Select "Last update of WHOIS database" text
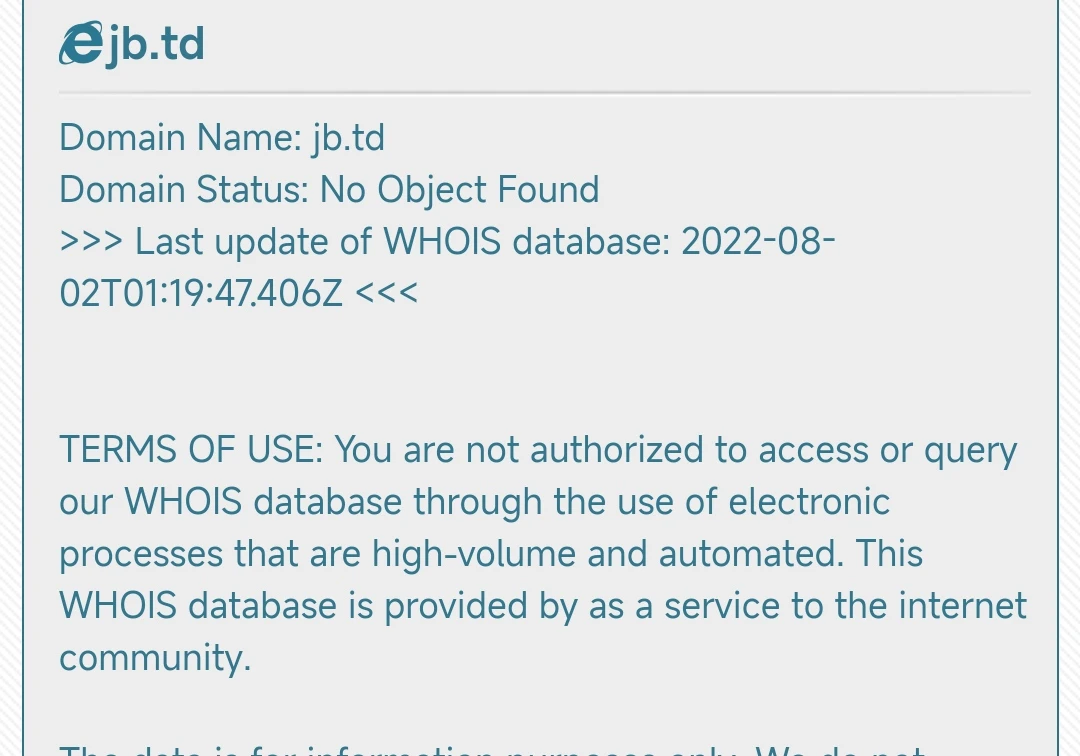Image resolution: width=1080 pixels, height=756 pixels. point(402,241)
